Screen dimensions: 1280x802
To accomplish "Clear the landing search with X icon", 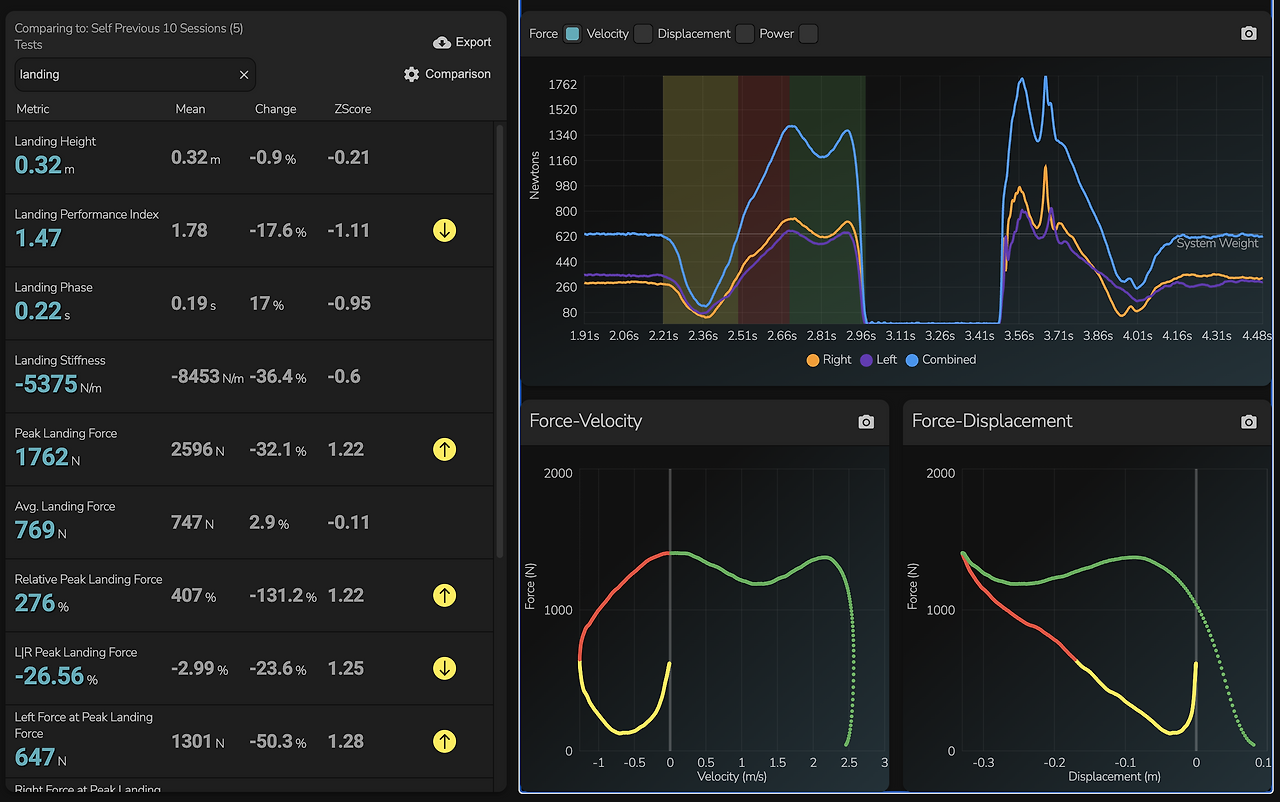I will [244, 75].
